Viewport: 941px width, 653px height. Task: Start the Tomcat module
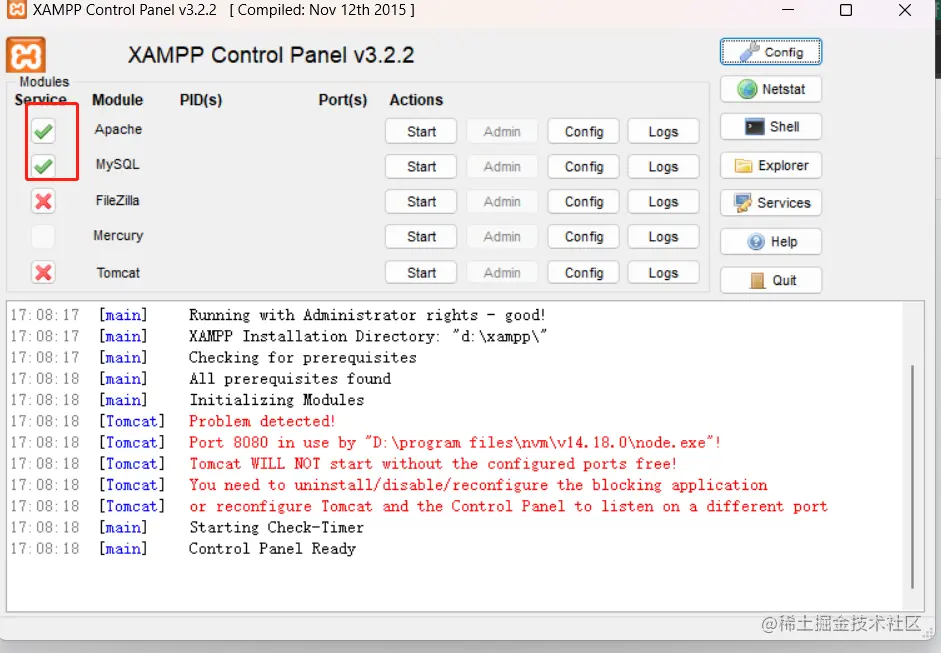421,272
